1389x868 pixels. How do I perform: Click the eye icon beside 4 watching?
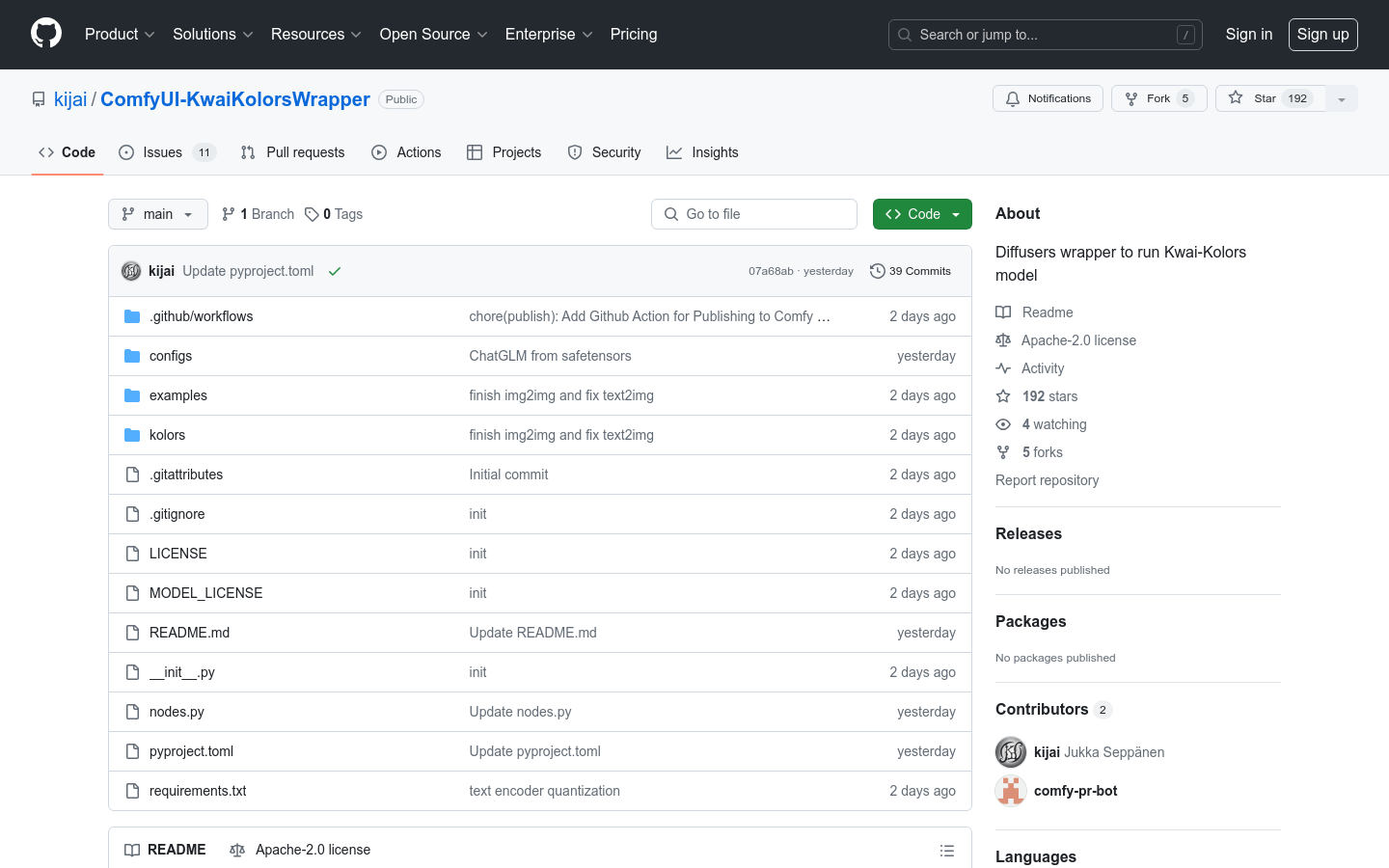tap(1003, 424)
